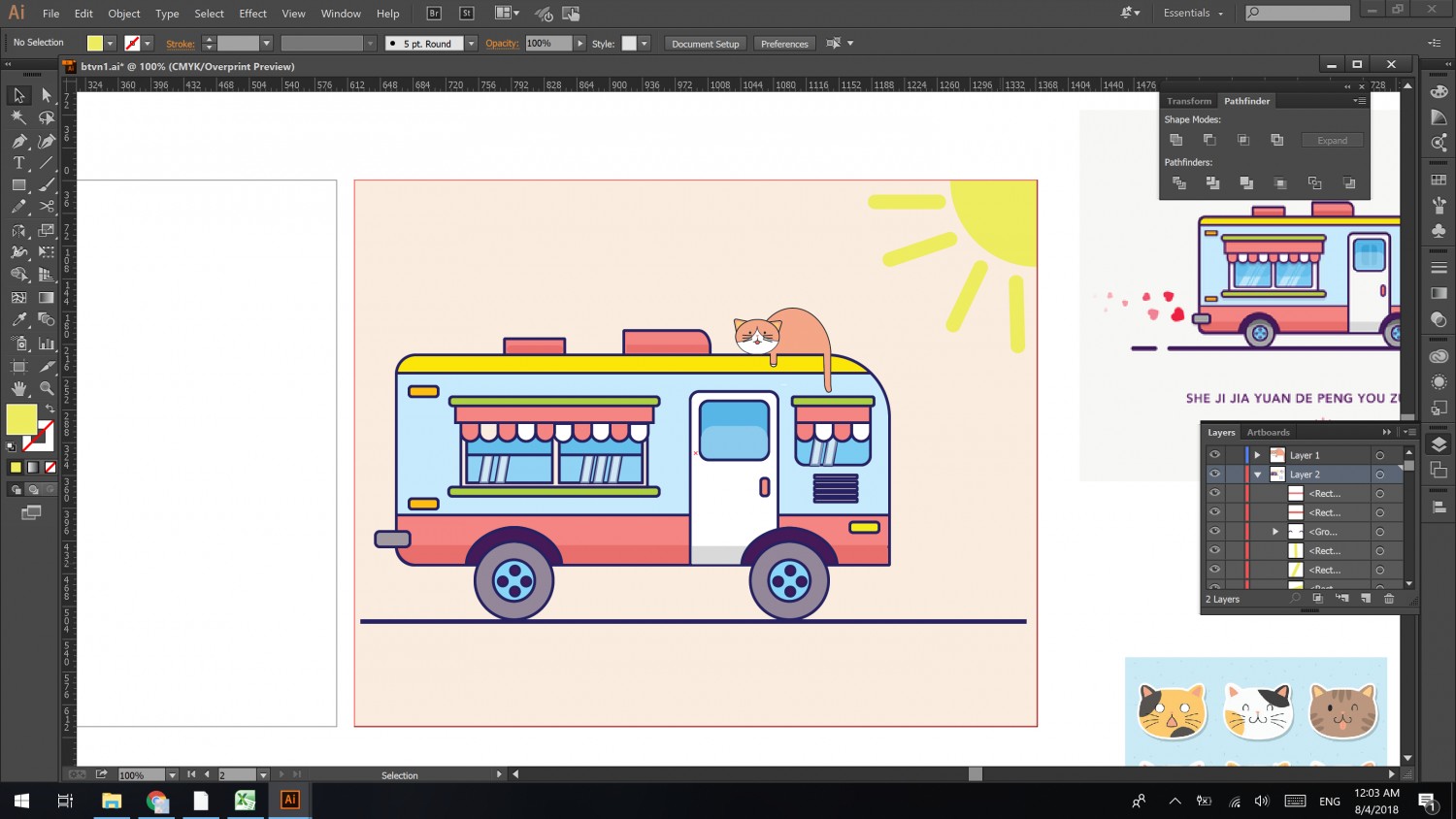1456x819 pixels.
Task: Switch to the Transform tab
Action: [1189, 101]
